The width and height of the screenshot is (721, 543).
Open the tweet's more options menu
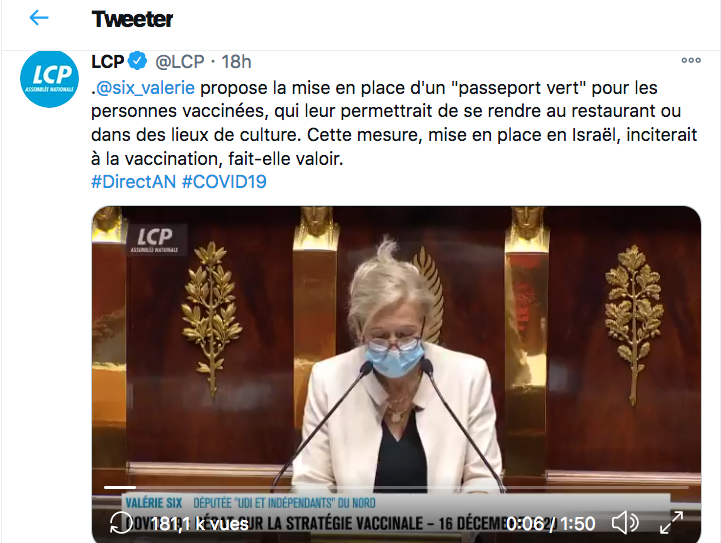pyautogui.click(x=691, y=60)
